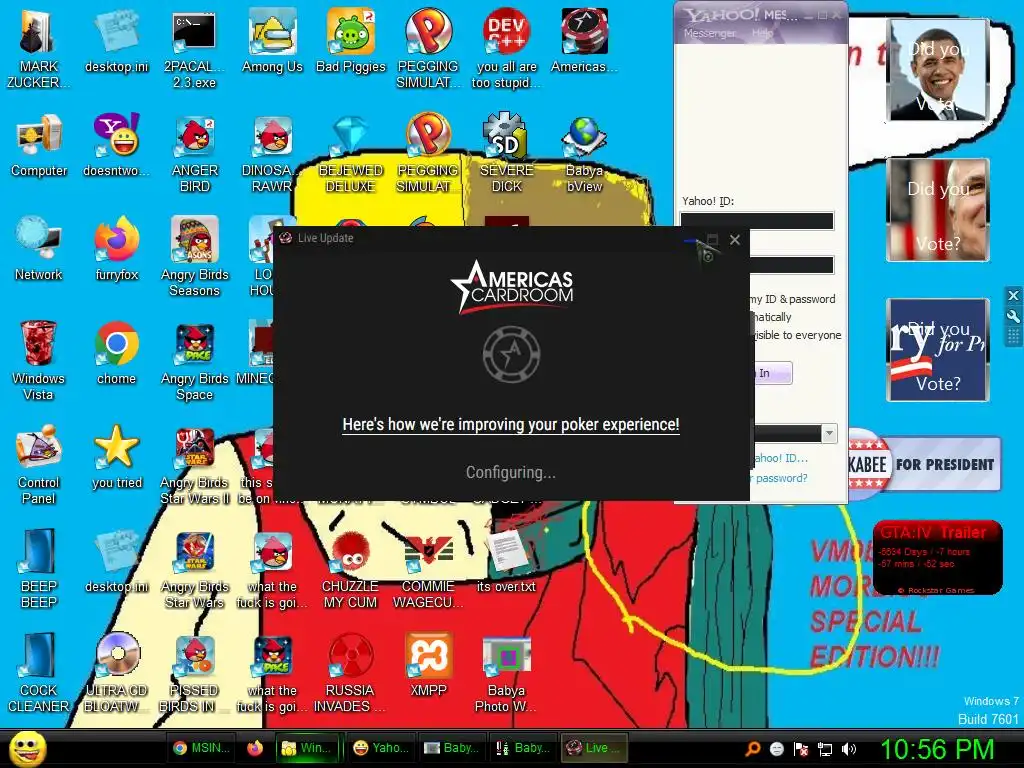Image resolution: width=1024 pixels, height=768 pixels.
Task: Open Control Panel desktop icon
Action: (39, 465)
